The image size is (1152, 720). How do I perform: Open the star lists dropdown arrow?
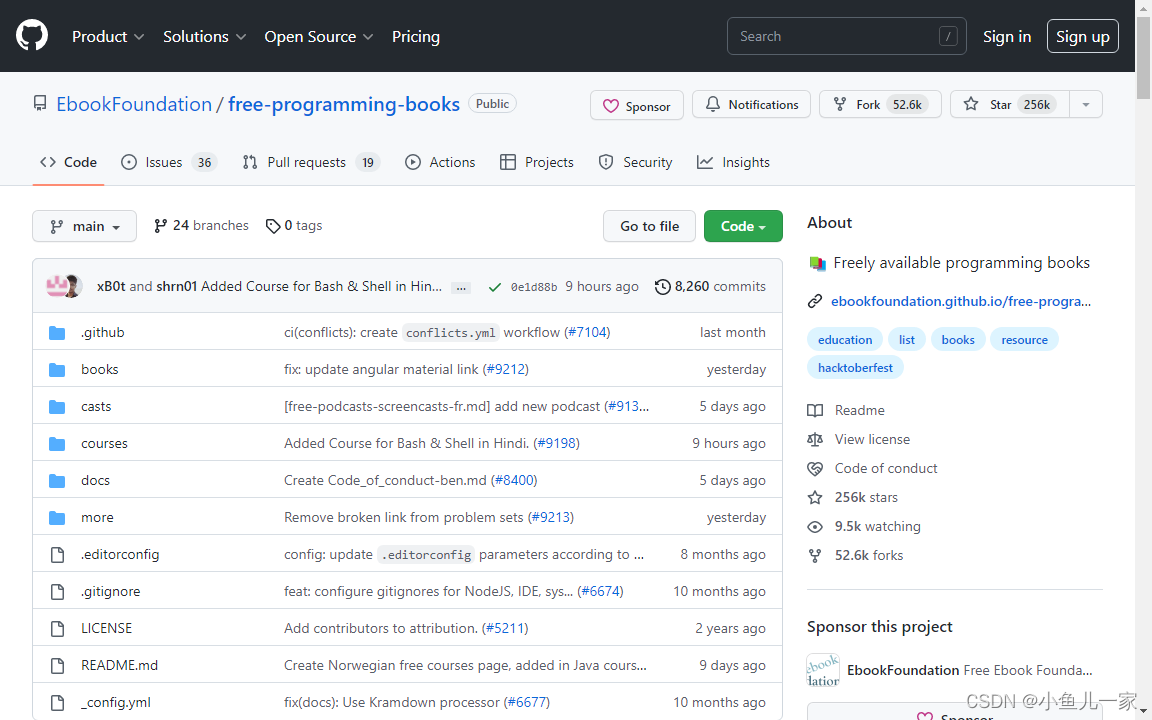click(x=1086, y=104)
